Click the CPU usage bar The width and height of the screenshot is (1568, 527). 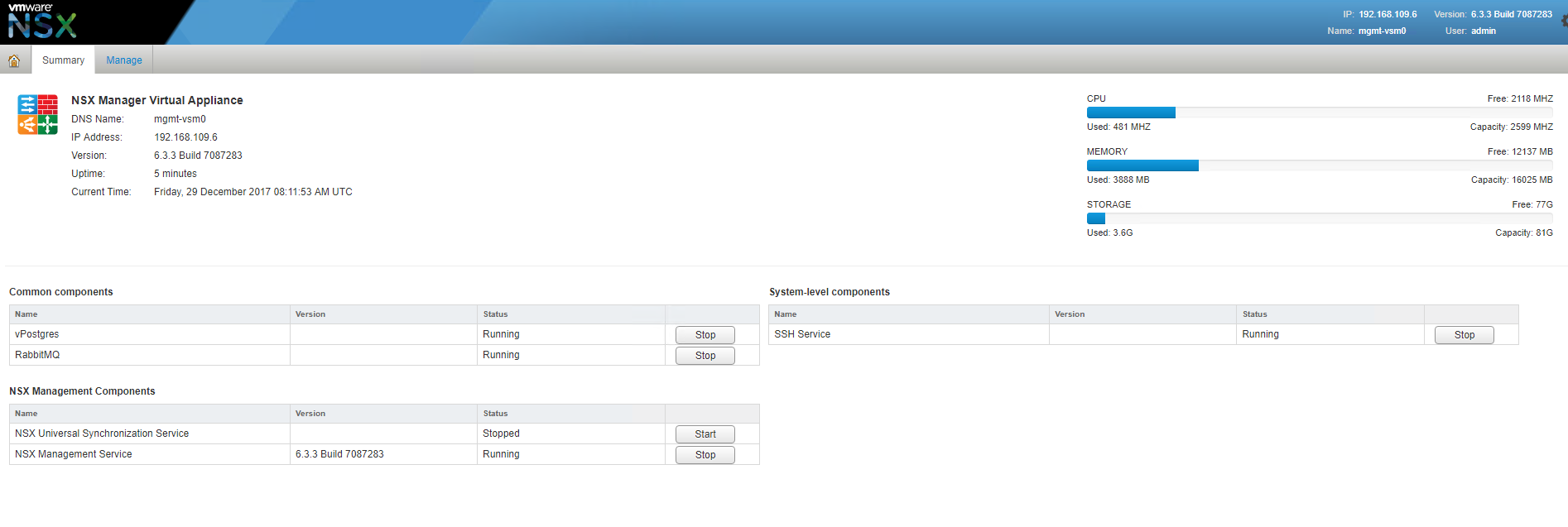(x=1319, y=113)
